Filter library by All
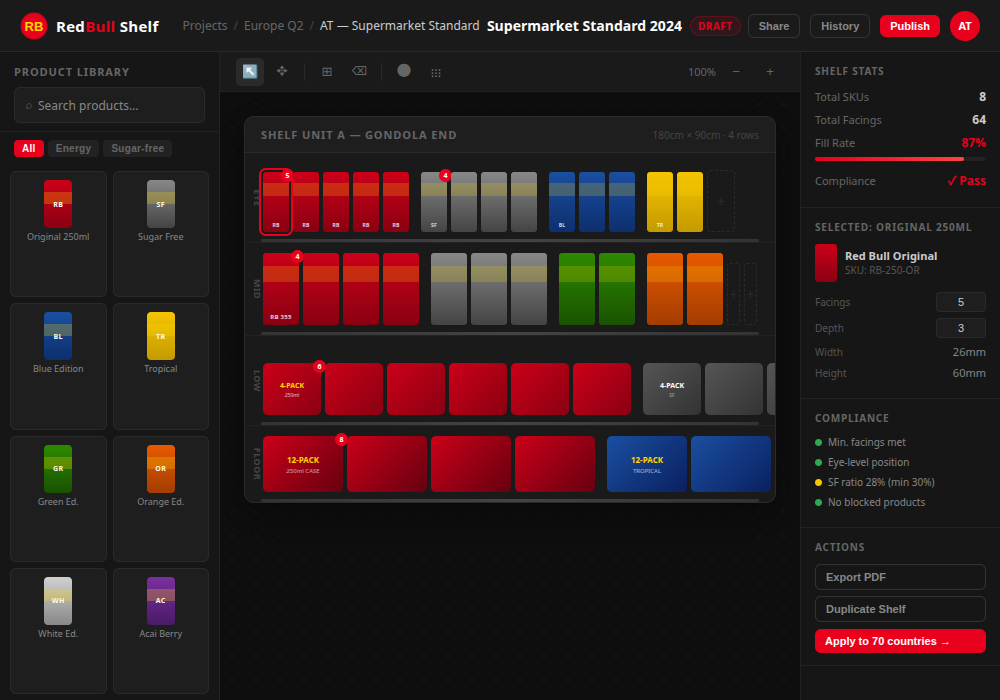Image resolution: width=1000 pixels, height=700 pixels. pyautogui.click(x=29, y=149)
